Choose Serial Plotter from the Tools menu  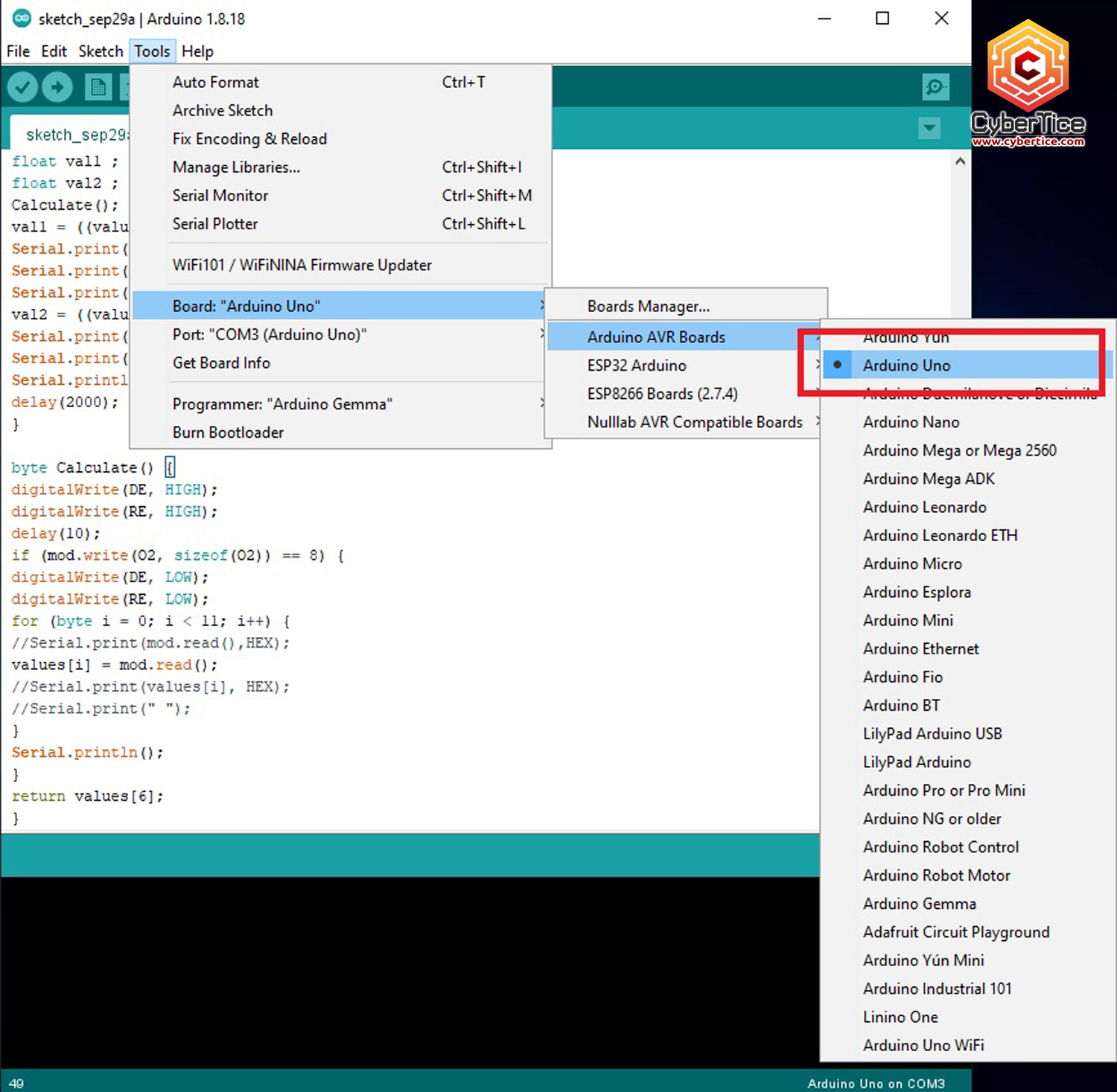tap(215, 223)
